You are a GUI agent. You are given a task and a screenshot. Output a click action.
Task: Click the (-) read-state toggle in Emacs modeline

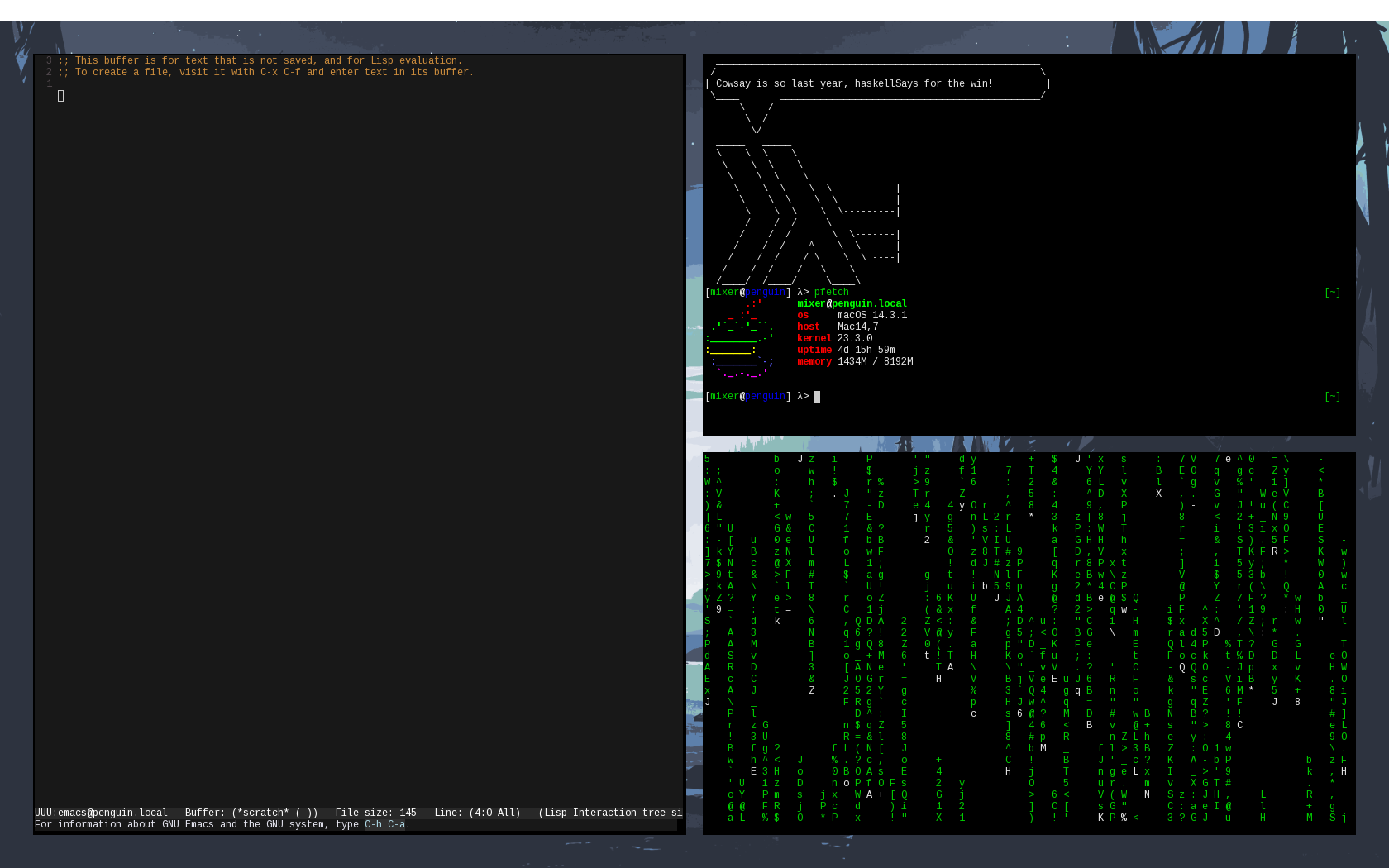pyautogui.click(x=305, y=812)
